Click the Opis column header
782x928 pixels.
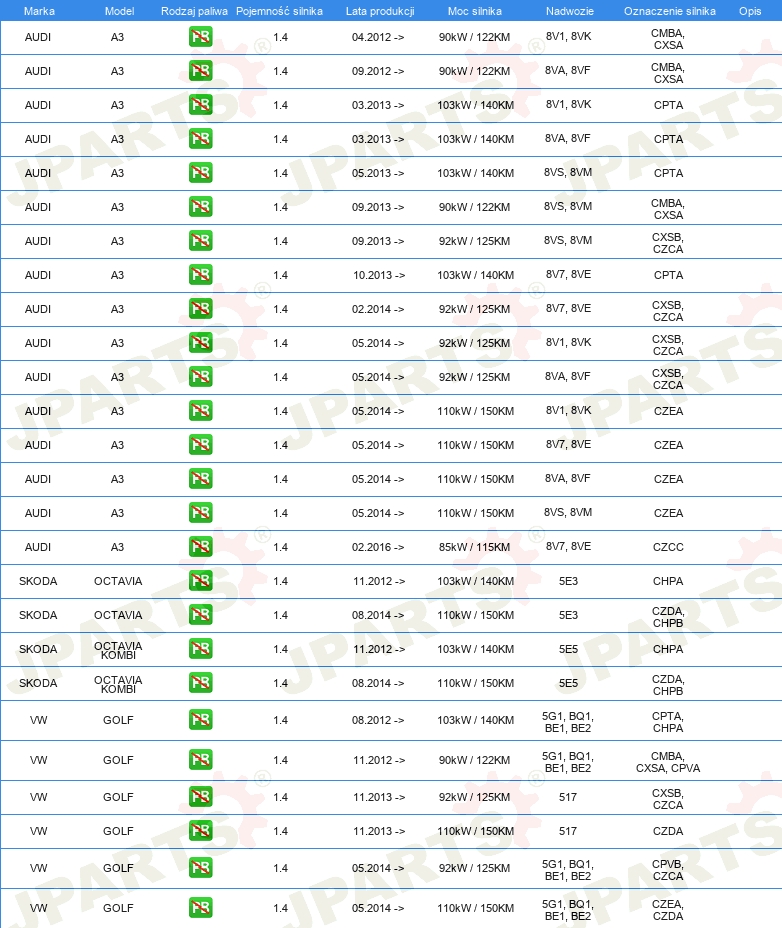click(750, 11)
